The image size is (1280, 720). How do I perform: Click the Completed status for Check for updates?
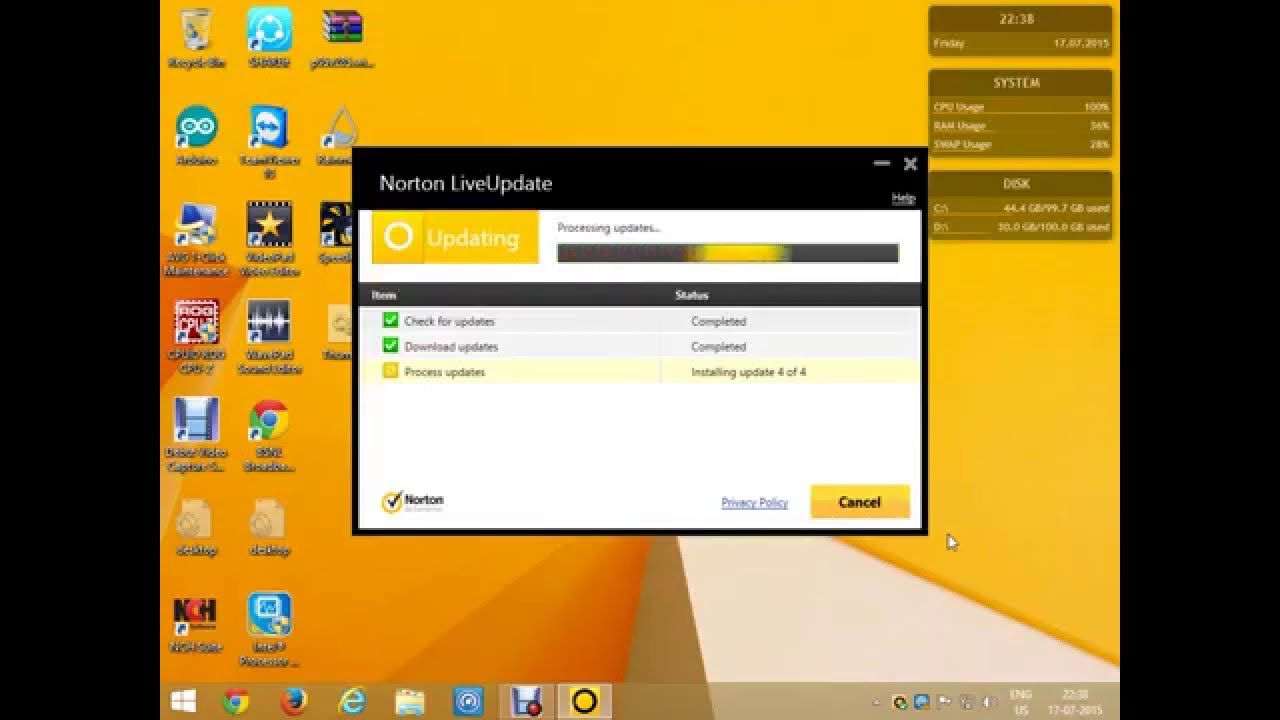[719, 321]
